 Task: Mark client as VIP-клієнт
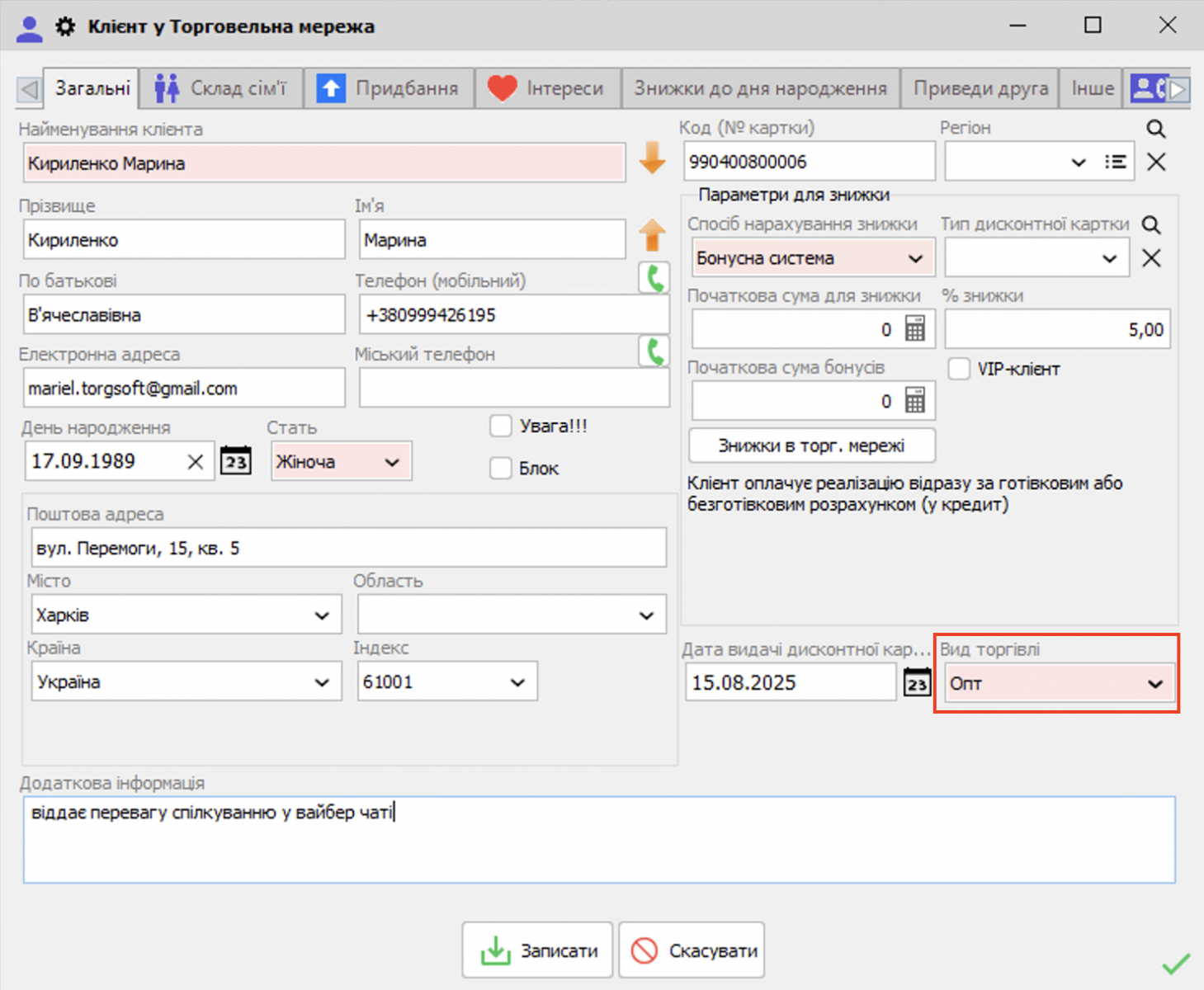(959, 369)
